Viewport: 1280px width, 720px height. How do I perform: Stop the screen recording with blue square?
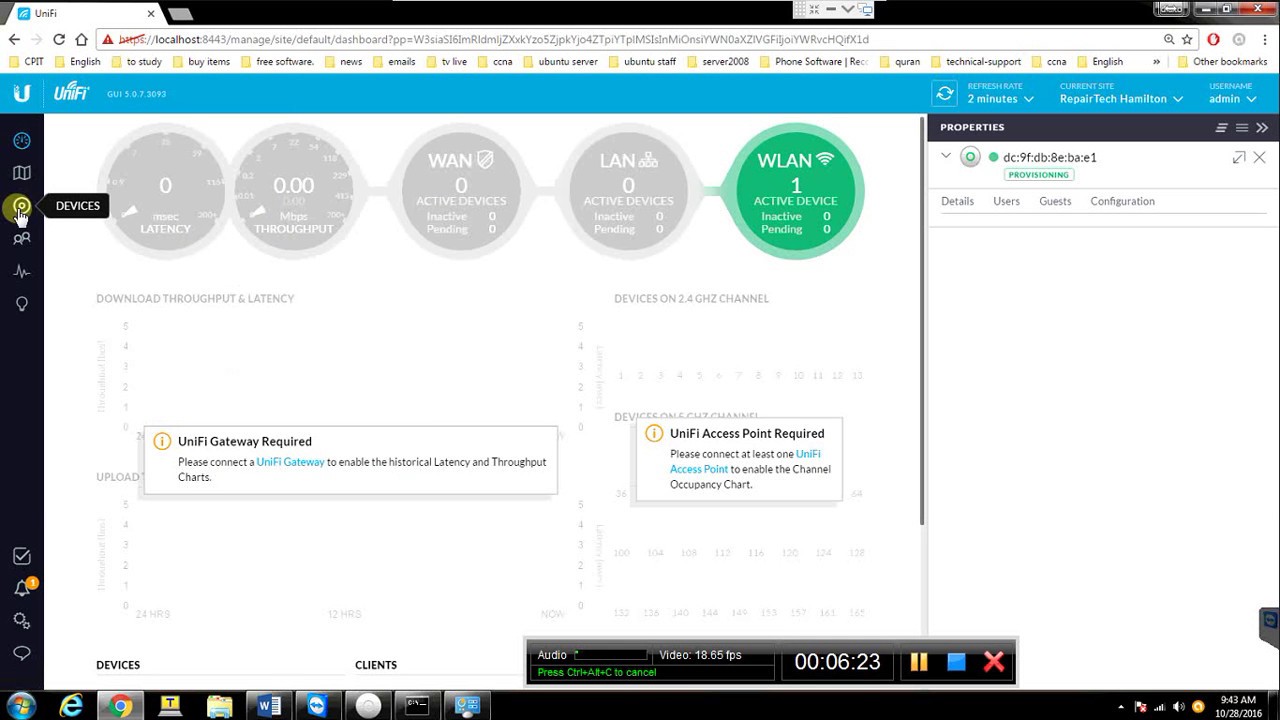956,661
